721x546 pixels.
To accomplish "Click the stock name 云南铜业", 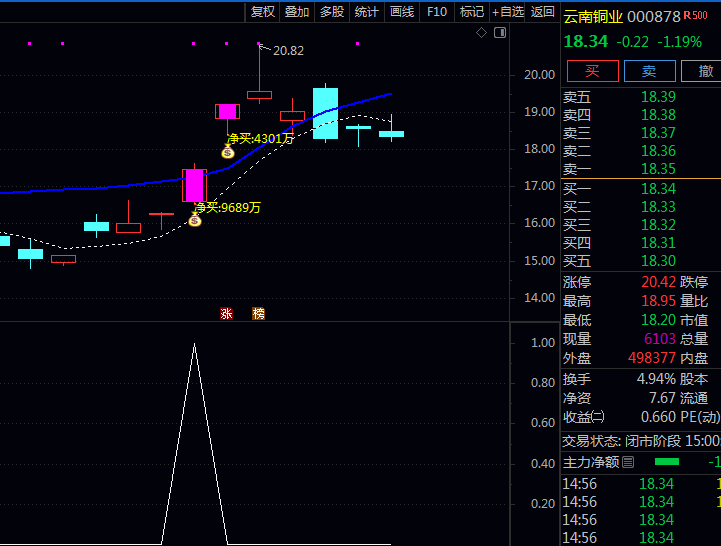I will (593, 17).
